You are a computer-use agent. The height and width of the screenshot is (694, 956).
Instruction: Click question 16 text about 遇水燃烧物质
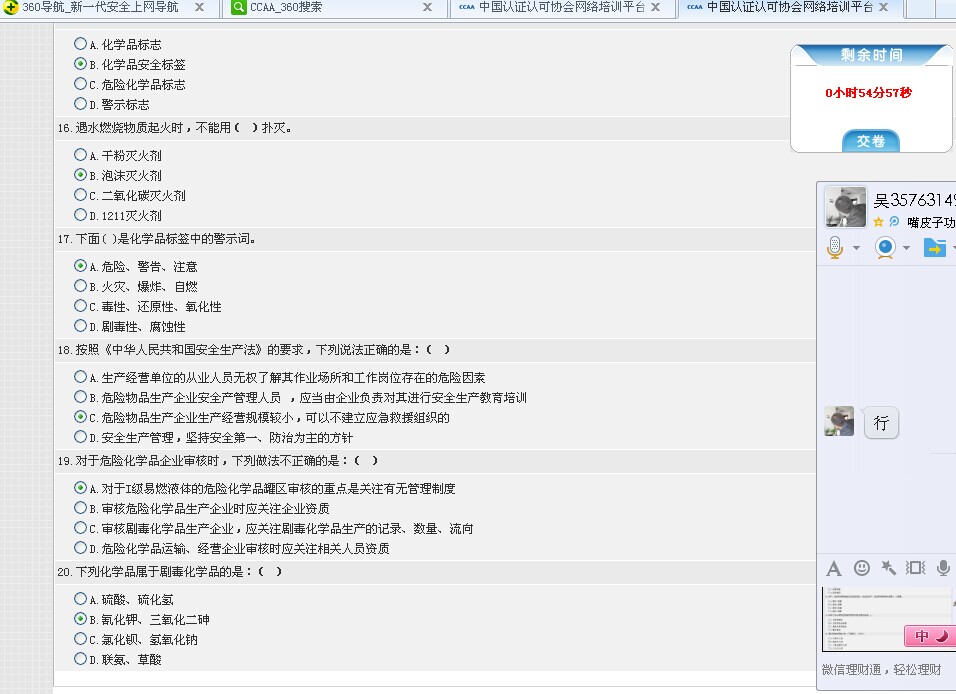[x=175, y=128]
